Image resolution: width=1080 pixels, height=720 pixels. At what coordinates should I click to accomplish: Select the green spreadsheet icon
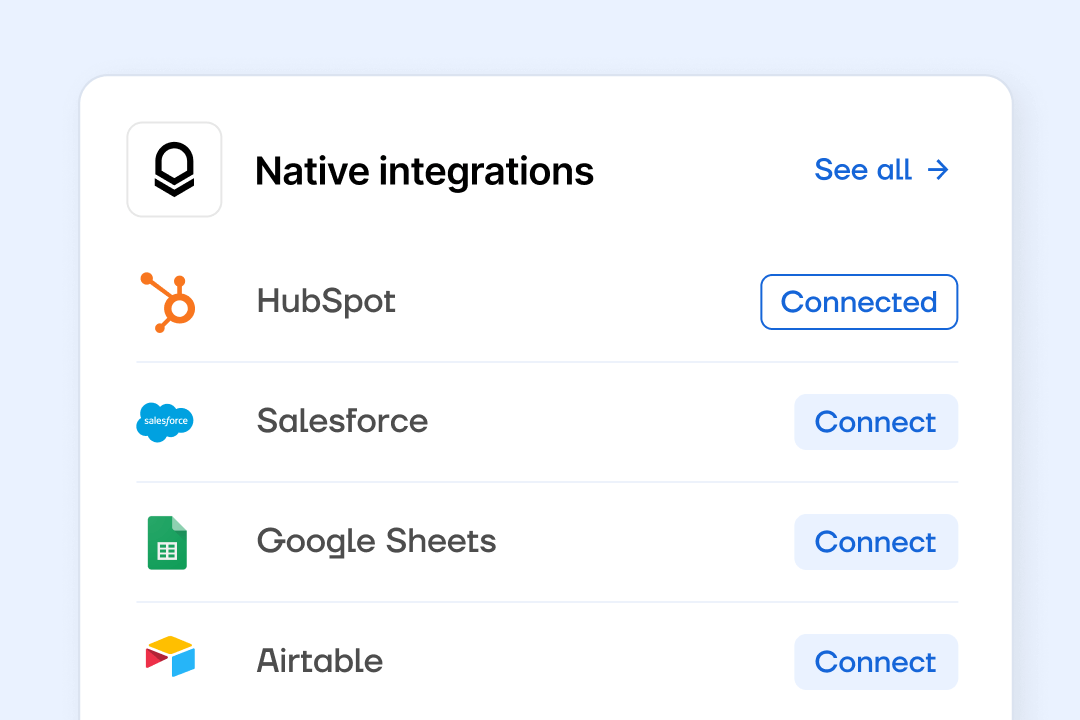click(x=167, y=541)
